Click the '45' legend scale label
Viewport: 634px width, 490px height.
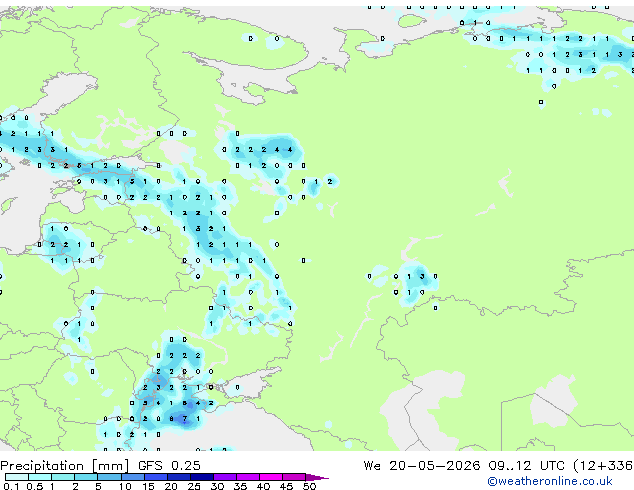tap(286, 486)
